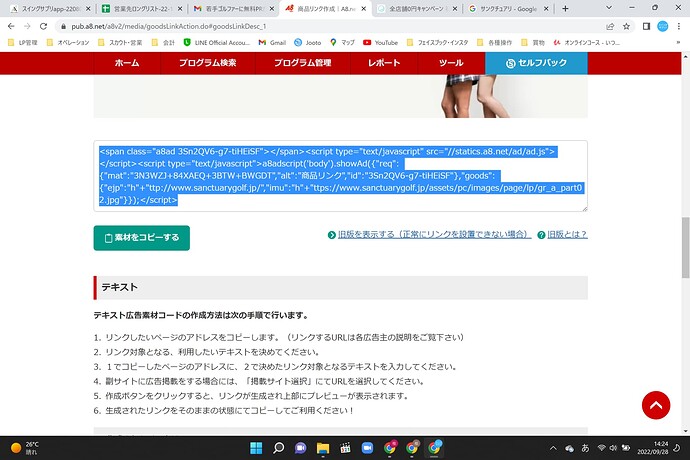Open the マップ bookmark
The image size is (690, 460).
[342, 43]
